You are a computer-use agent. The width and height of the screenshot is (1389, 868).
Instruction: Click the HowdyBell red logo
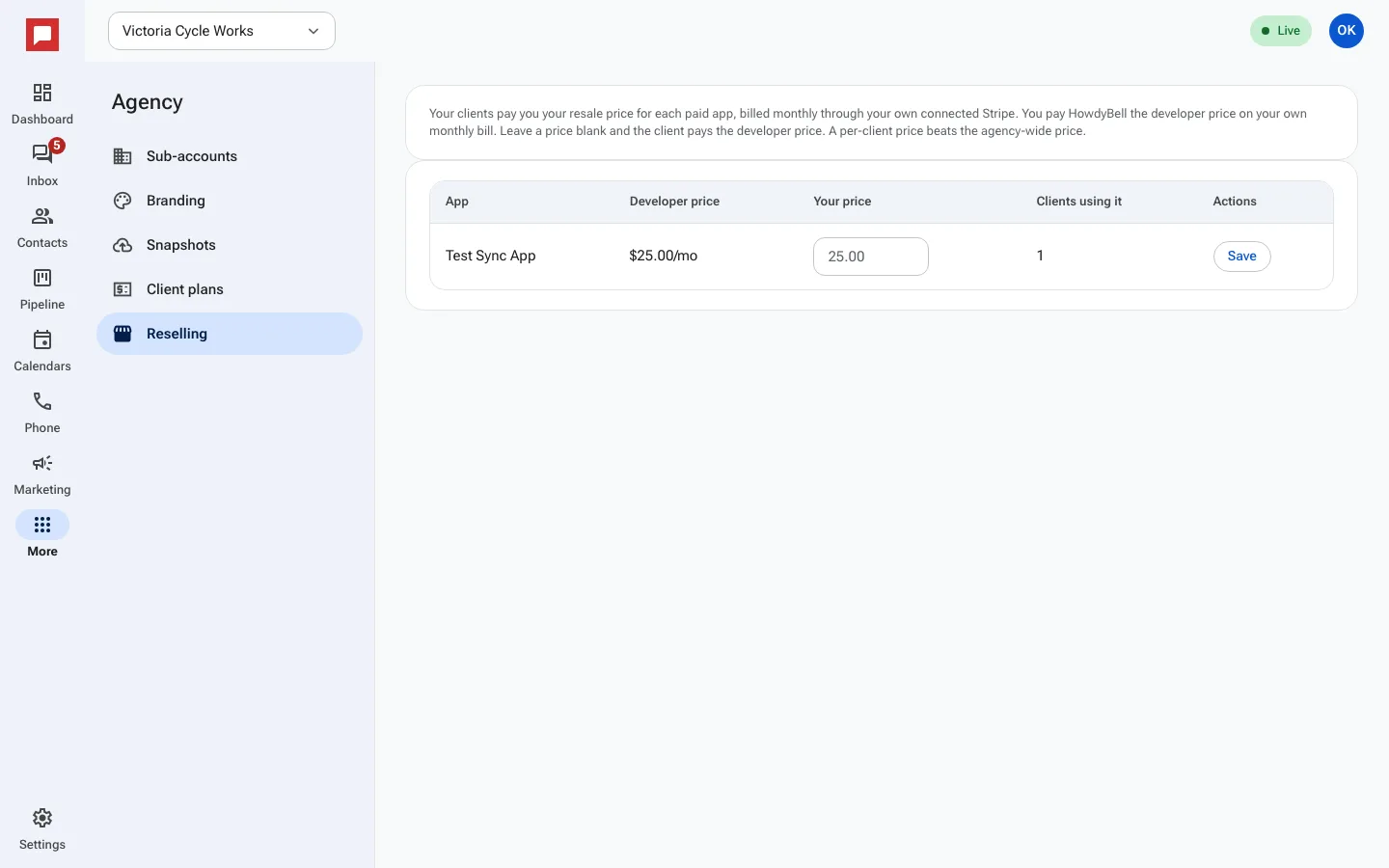coord(42,35)
